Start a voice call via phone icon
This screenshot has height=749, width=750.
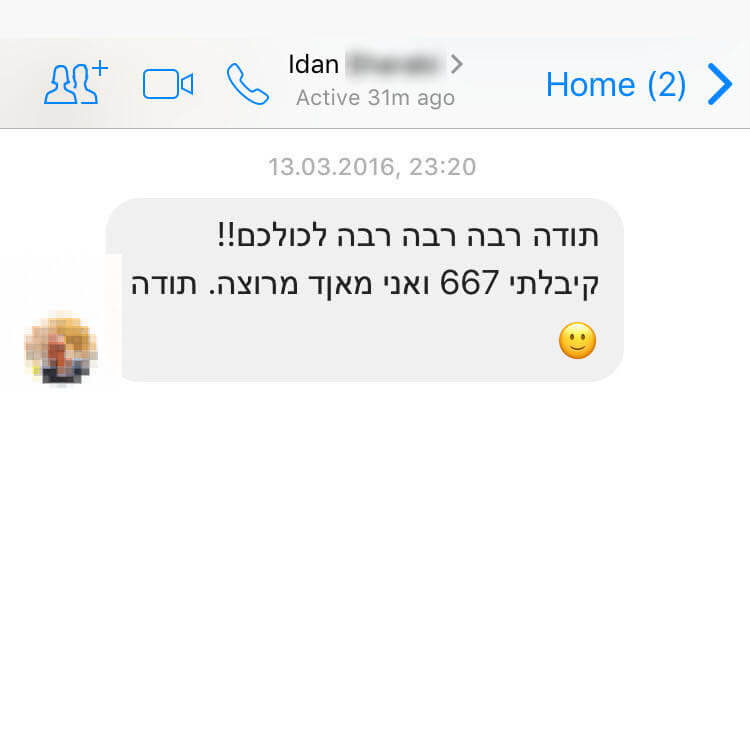[x=247, y=84]
